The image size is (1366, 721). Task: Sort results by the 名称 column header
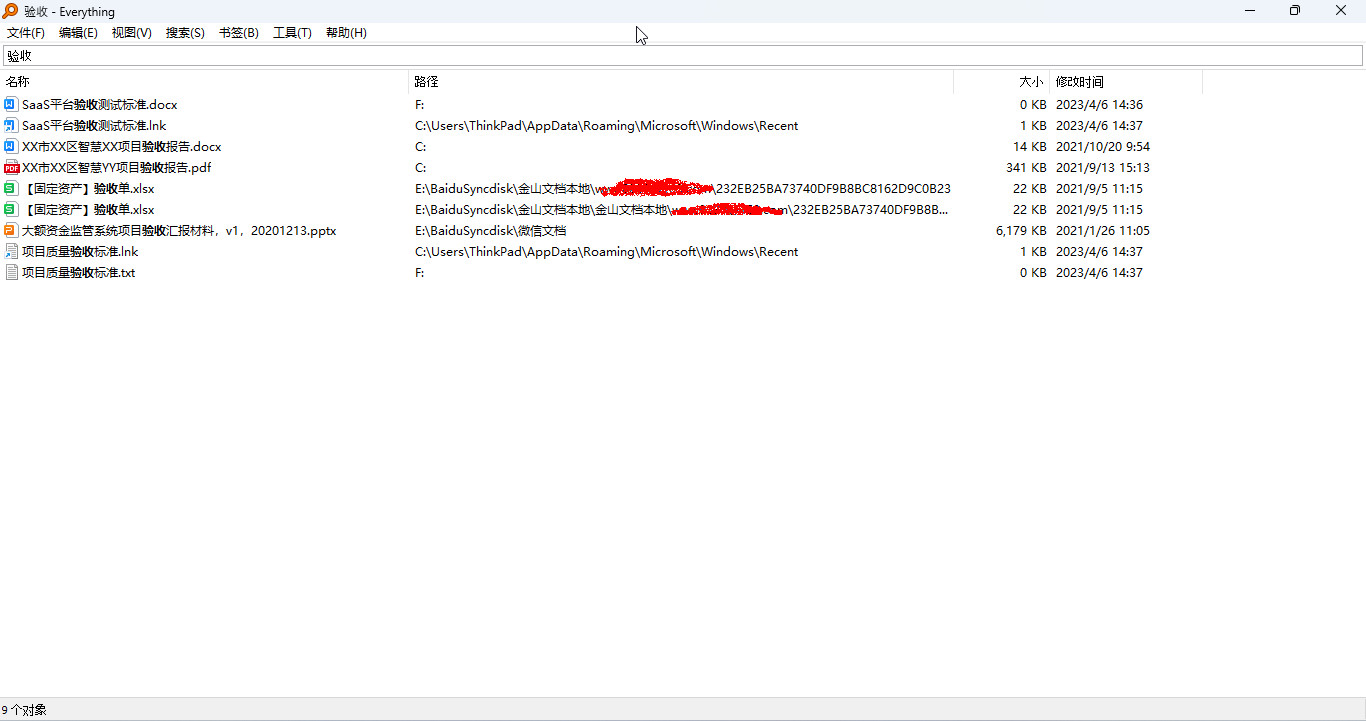tap(204, 82)
